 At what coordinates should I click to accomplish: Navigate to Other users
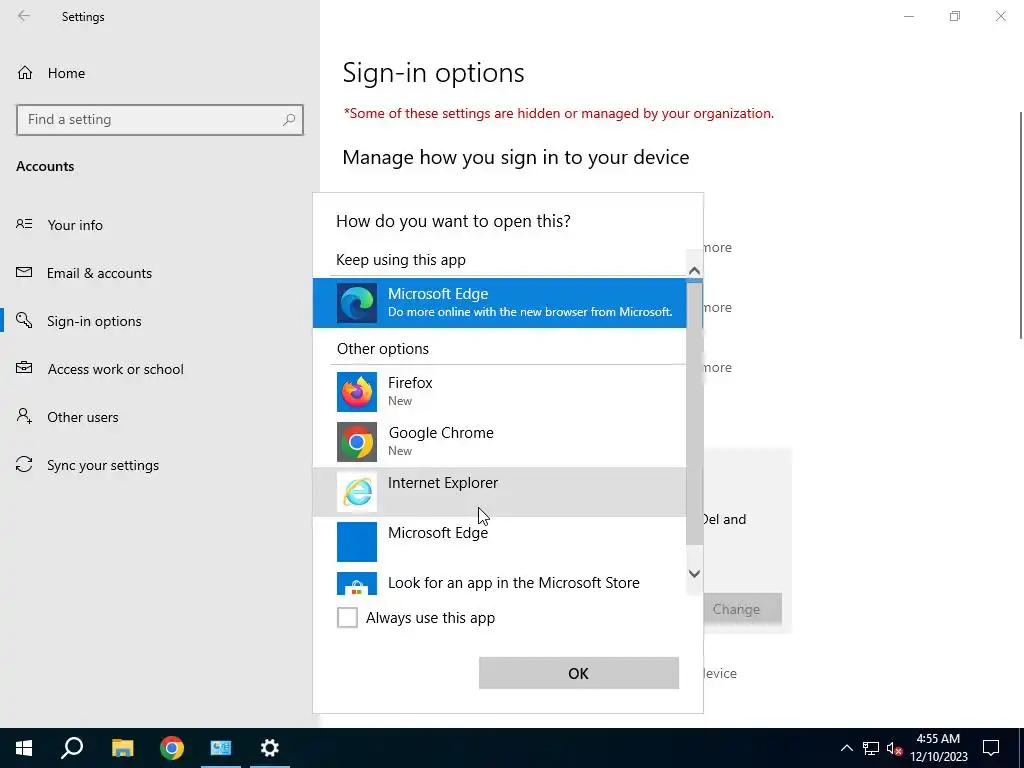(x=83, y=417)
